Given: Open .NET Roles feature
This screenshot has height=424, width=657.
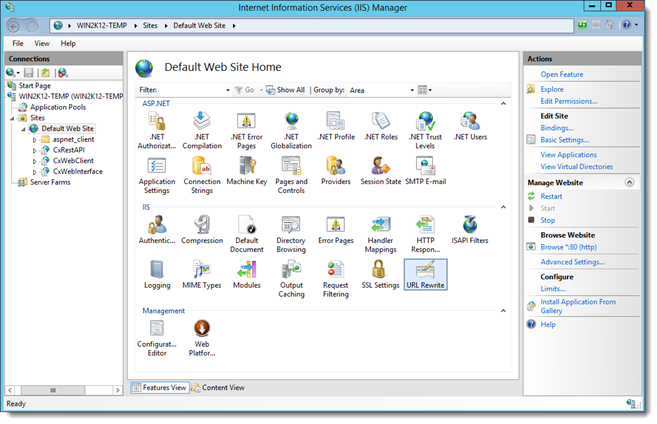Looking at the screenshot, I should [x=380, y=126].
